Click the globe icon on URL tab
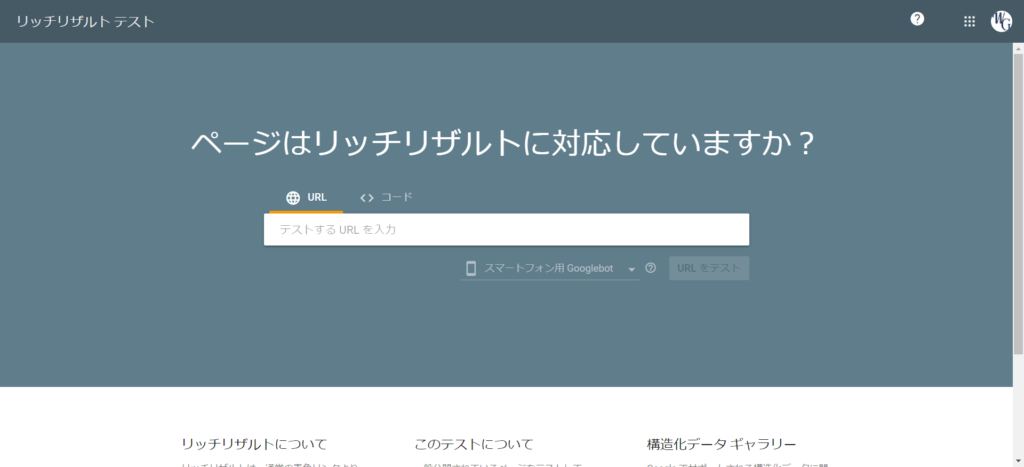Viewport: 1024px width, 467px height. pyautogui.click(x=293, y=198)
